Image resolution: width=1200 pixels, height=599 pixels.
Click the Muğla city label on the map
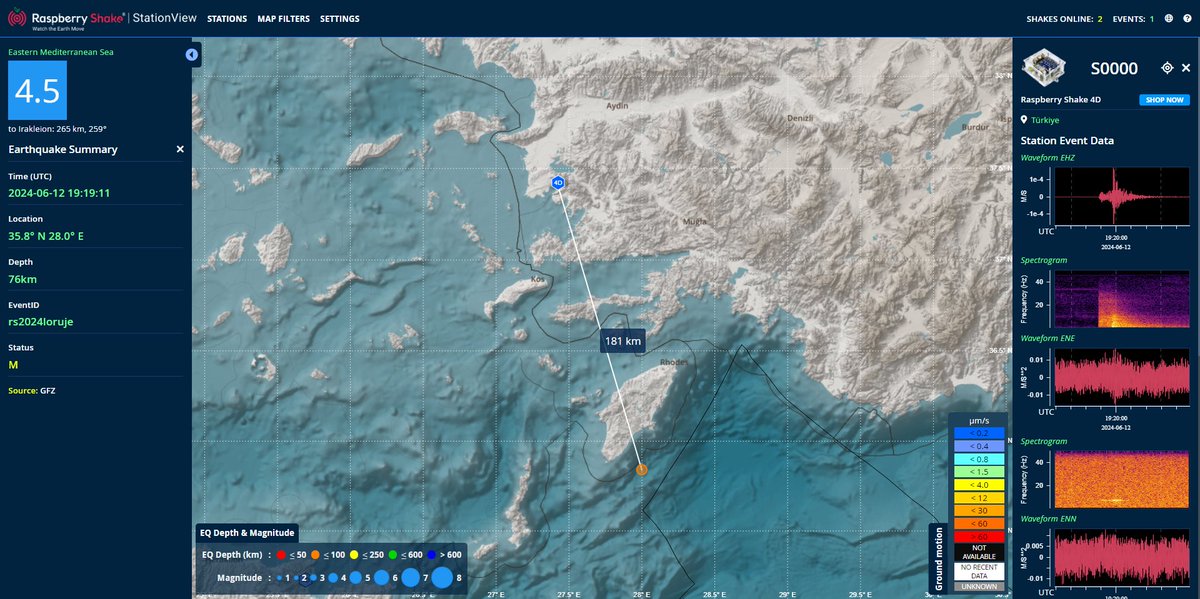(693, 220)
